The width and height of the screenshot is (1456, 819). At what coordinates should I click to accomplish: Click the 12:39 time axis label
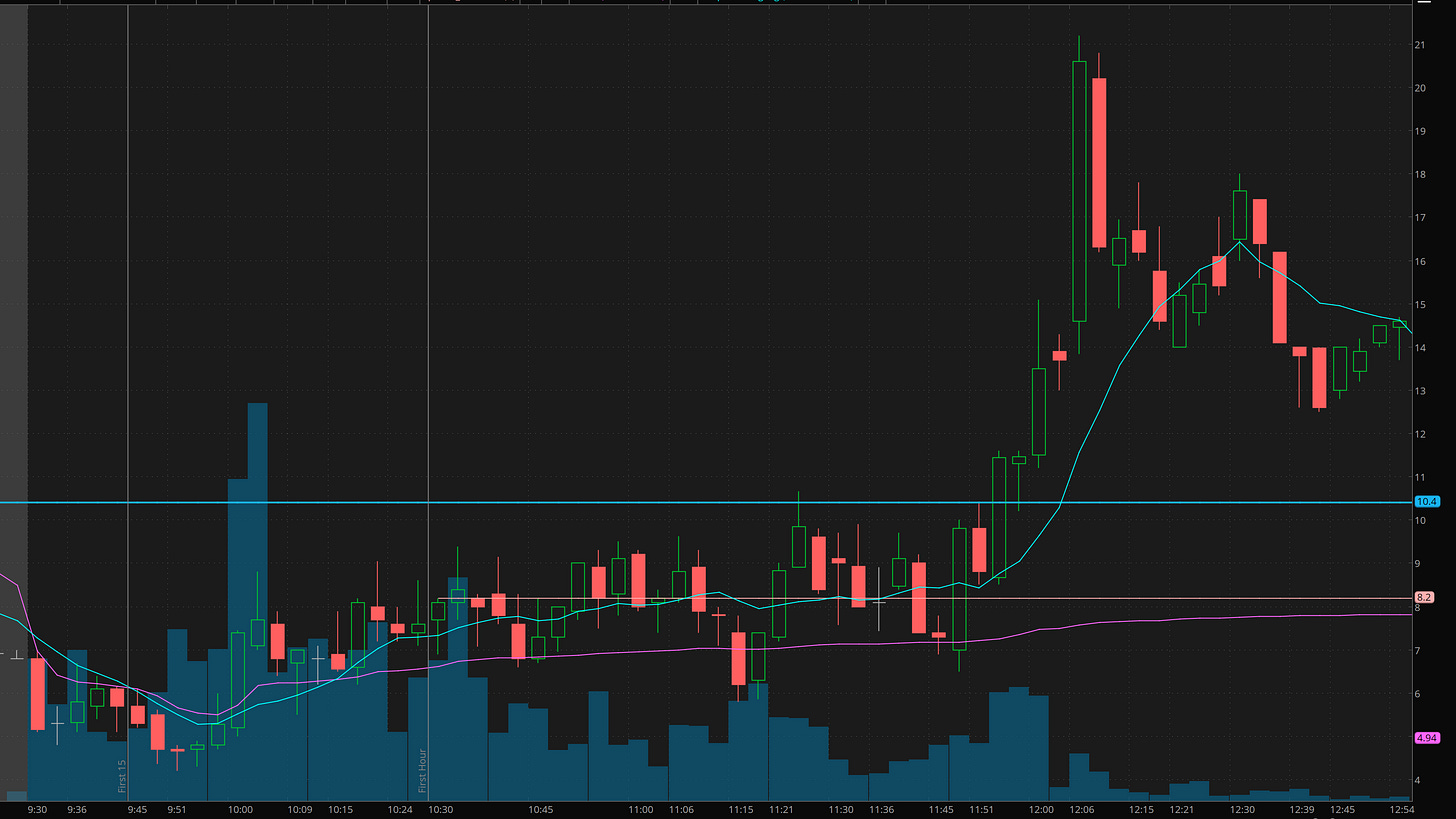coord(1301,810)
